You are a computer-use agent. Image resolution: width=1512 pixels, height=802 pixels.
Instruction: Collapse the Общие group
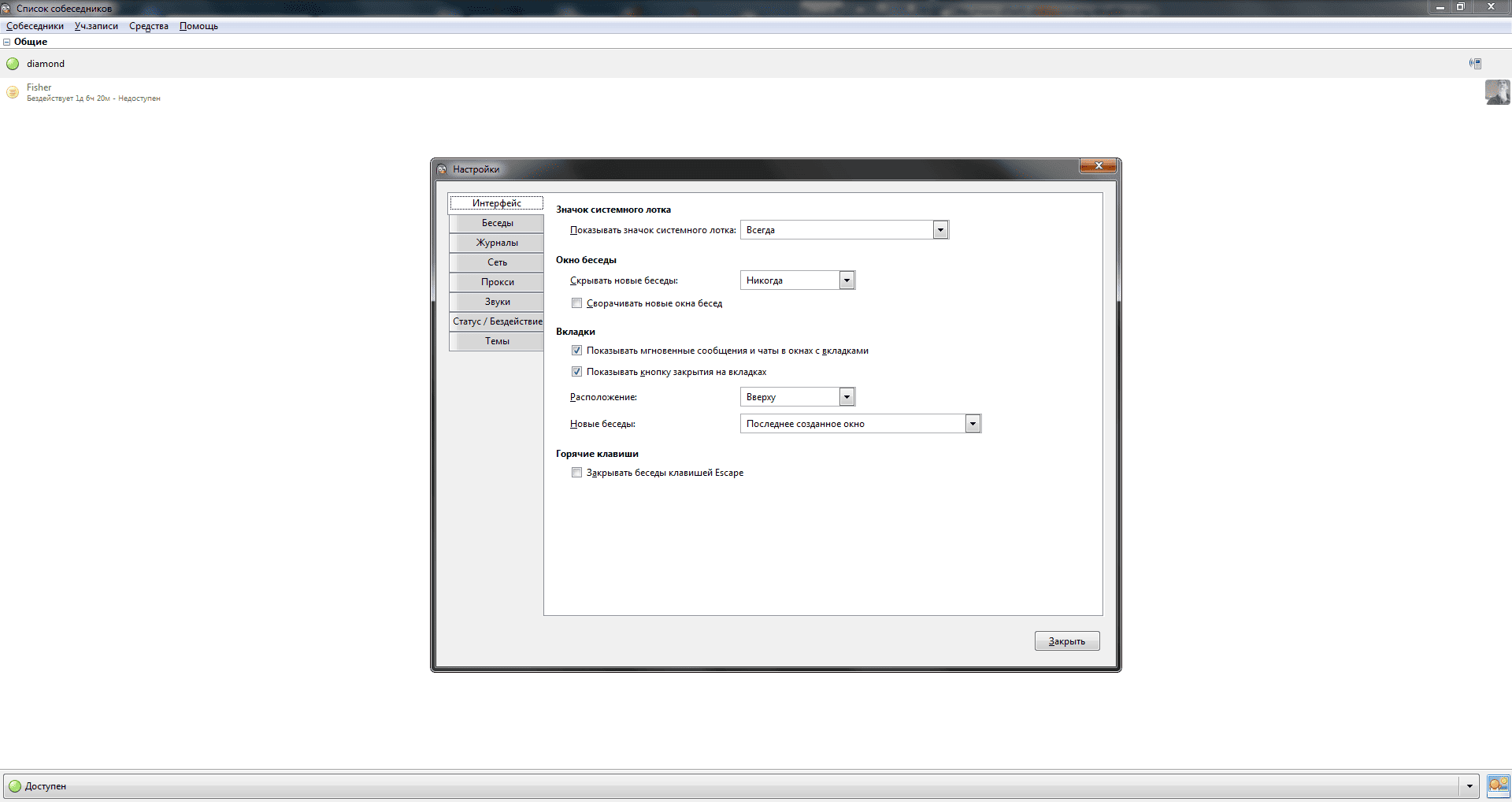[7, 42]
